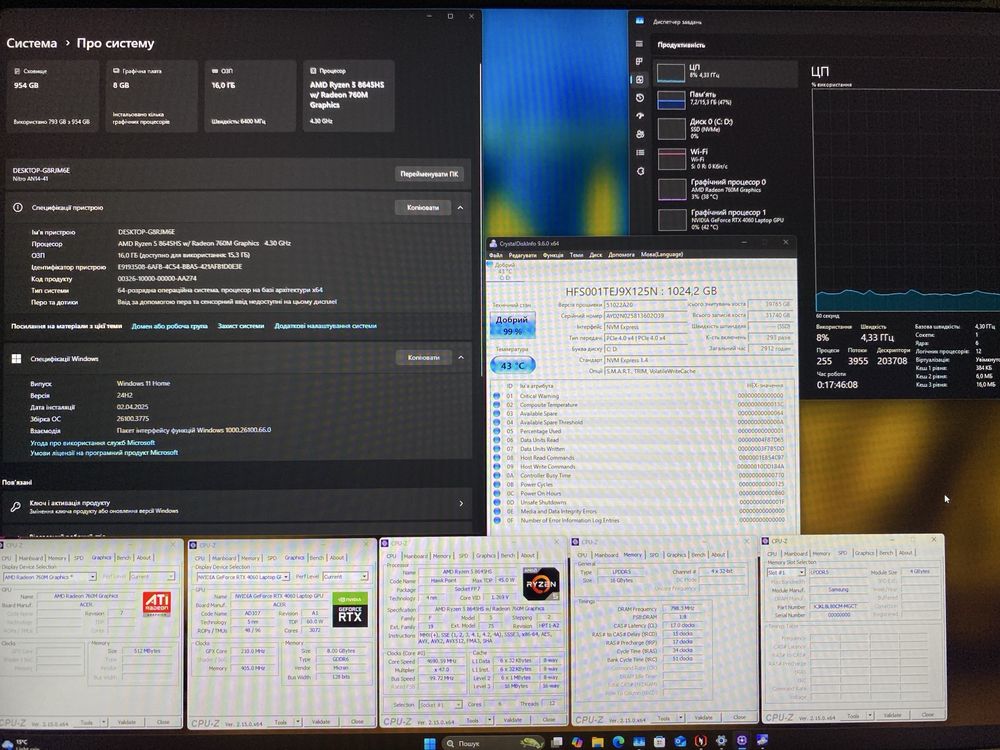Open Processes page icon in Task Manager sidebar
The image size is (1000, 750).
[x=639, y=61]
